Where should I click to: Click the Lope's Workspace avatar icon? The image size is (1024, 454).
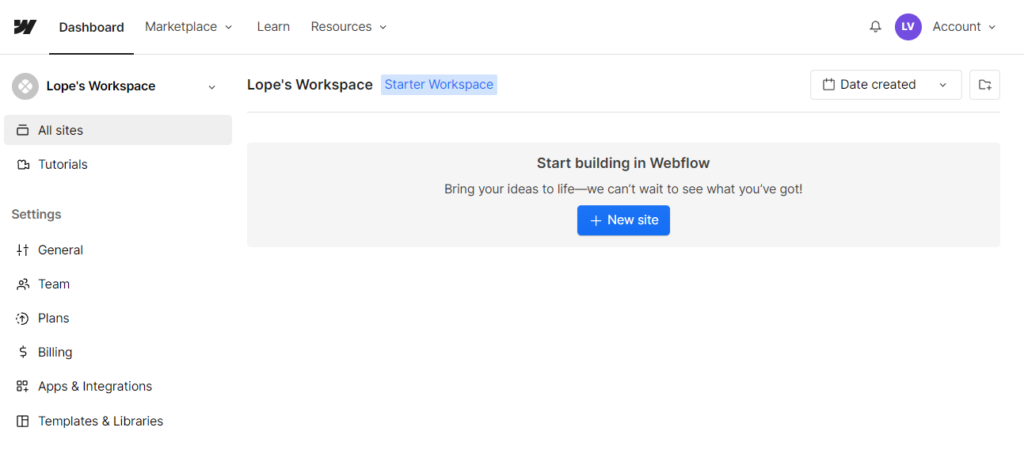pos(25,86)
